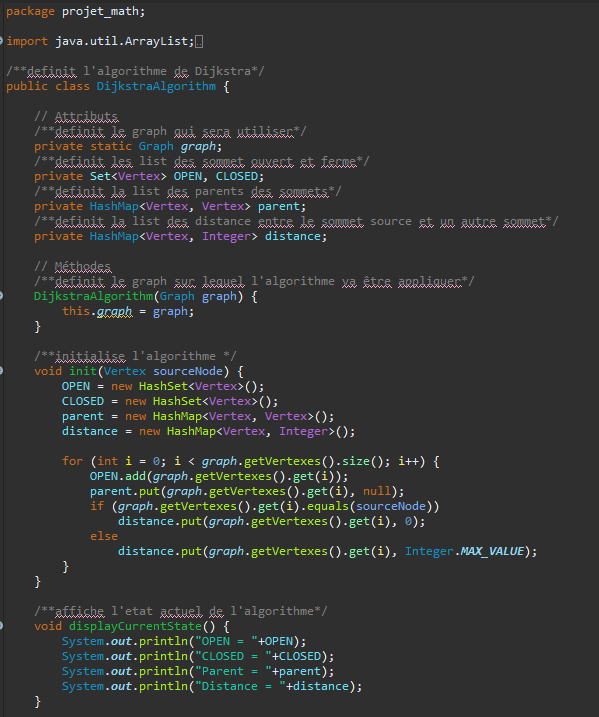Click java.util.ArrayList in the import statement

(121, 41)
